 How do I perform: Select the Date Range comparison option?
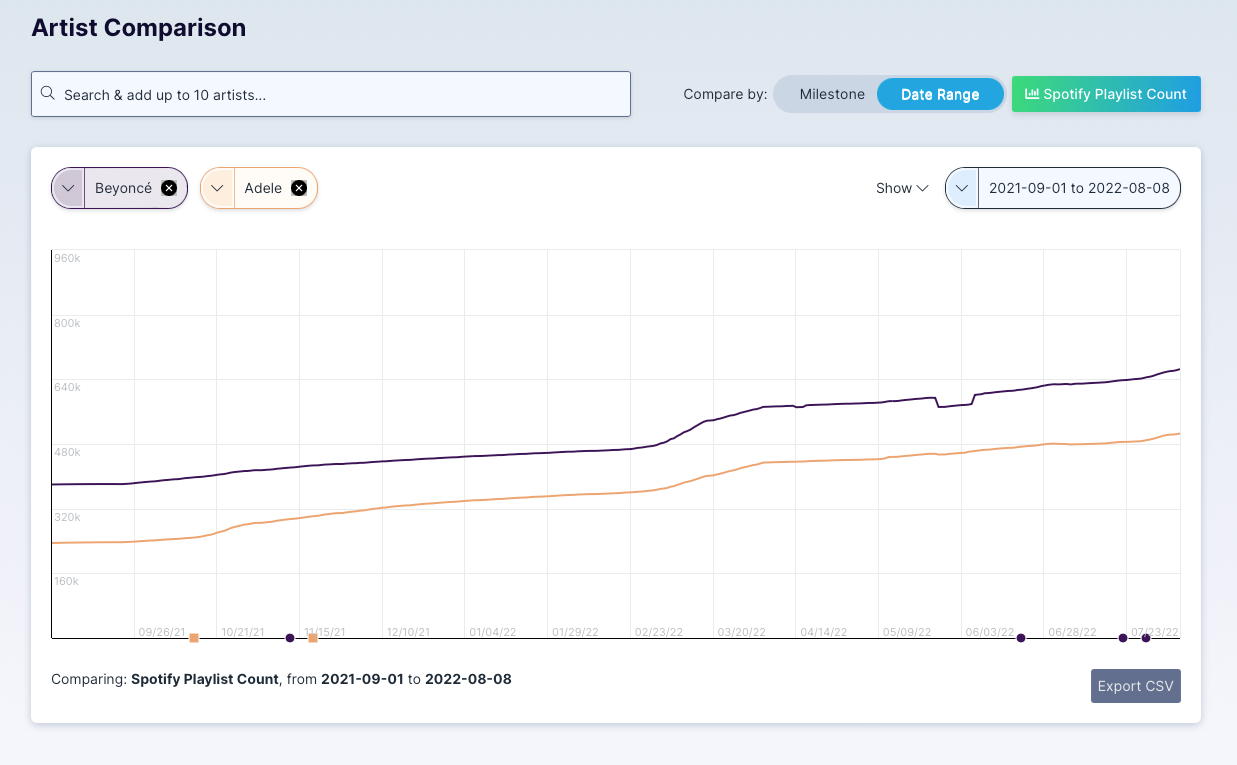coord(939,94)
